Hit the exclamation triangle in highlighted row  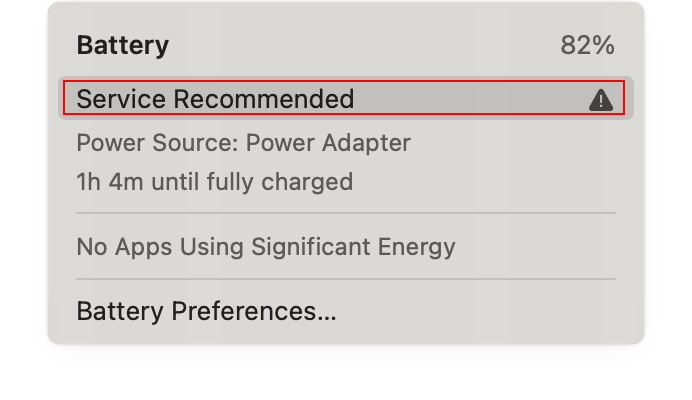600,100
